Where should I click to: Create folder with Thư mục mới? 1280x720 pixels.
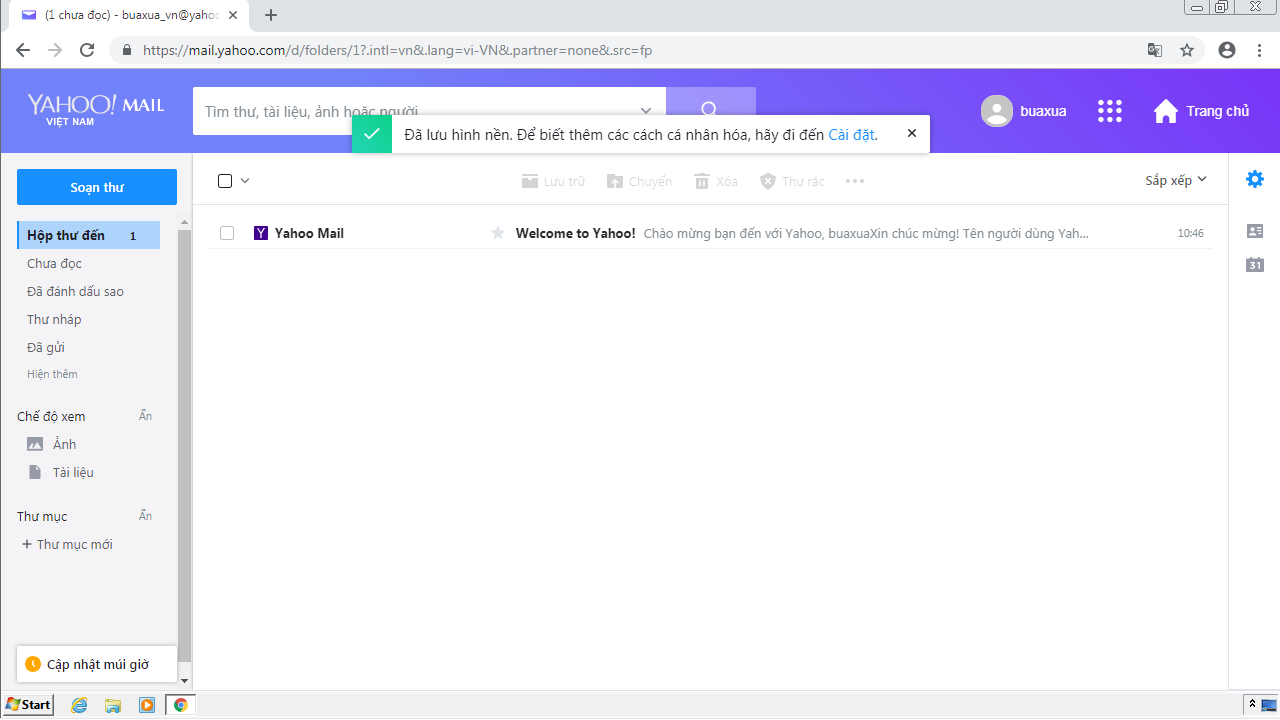[67, 544]
